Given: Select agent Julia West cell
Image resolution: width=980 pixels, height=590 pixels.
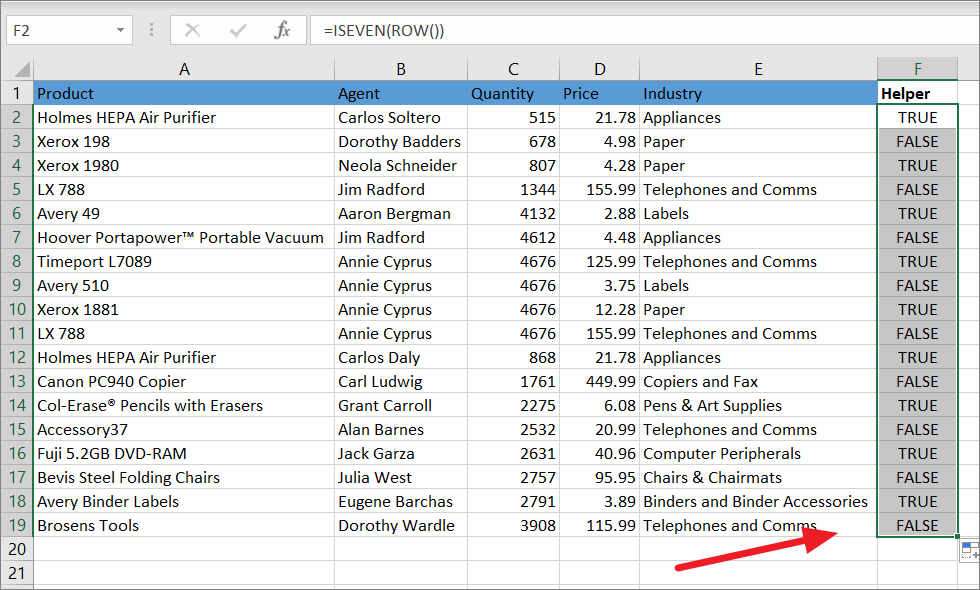Looking at the screenshot, I should (x=401, y=478).
